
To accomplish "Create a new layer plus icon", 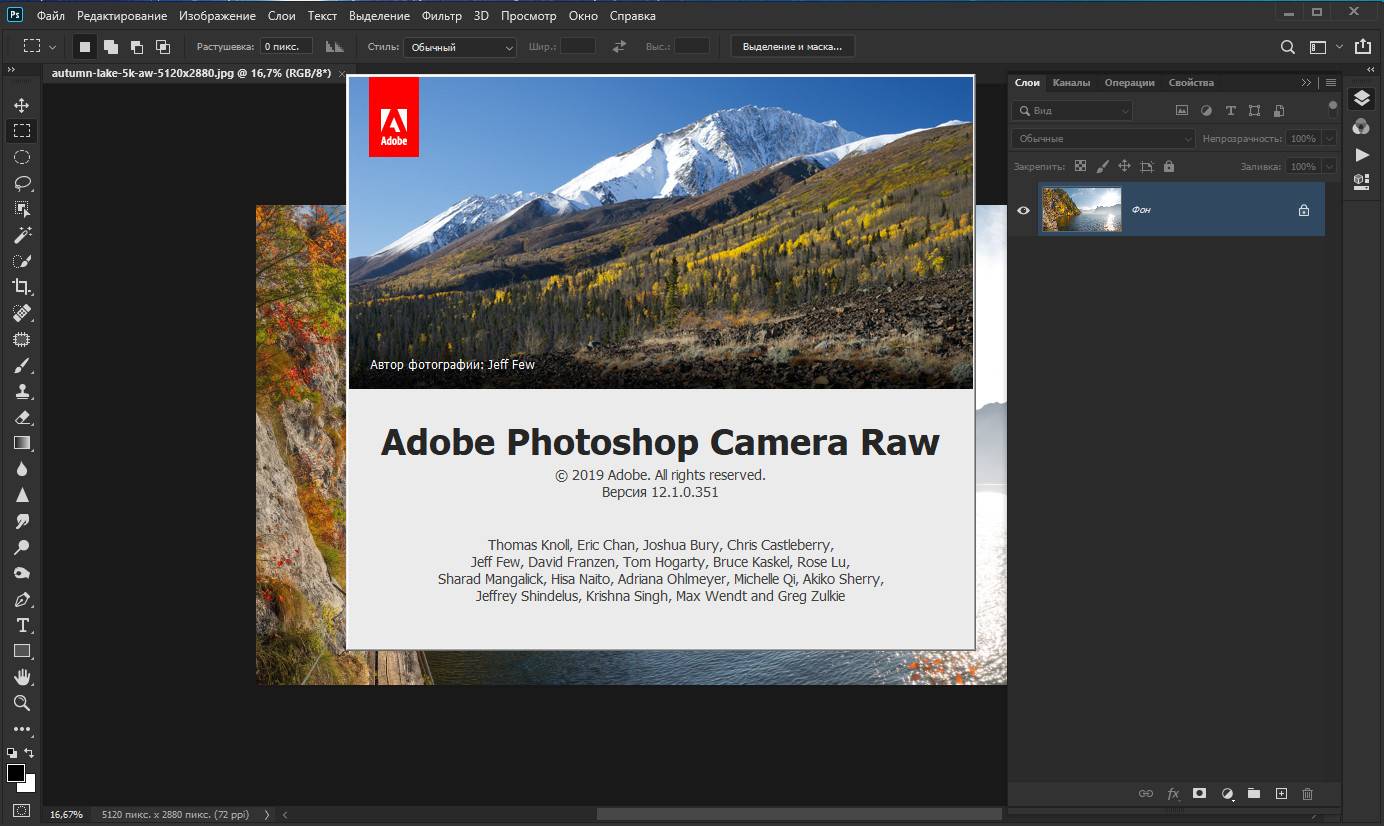I will 1281,794.
